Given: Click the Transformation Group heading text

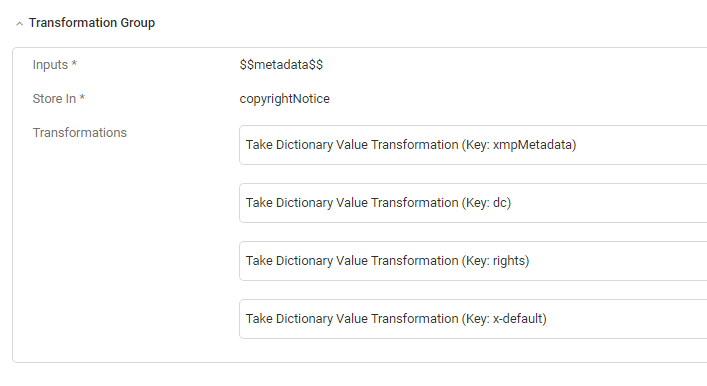Looking at the screenshot, I should point(92,23).
